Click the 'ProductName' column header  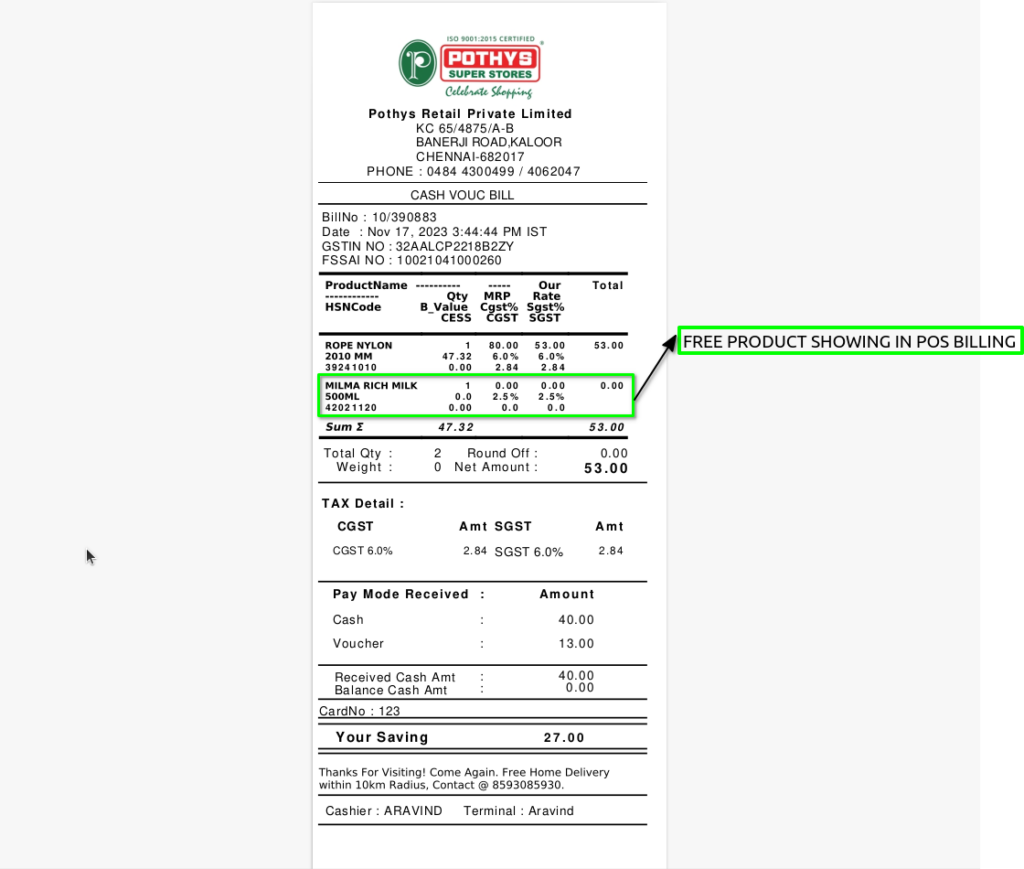[366, 285]
